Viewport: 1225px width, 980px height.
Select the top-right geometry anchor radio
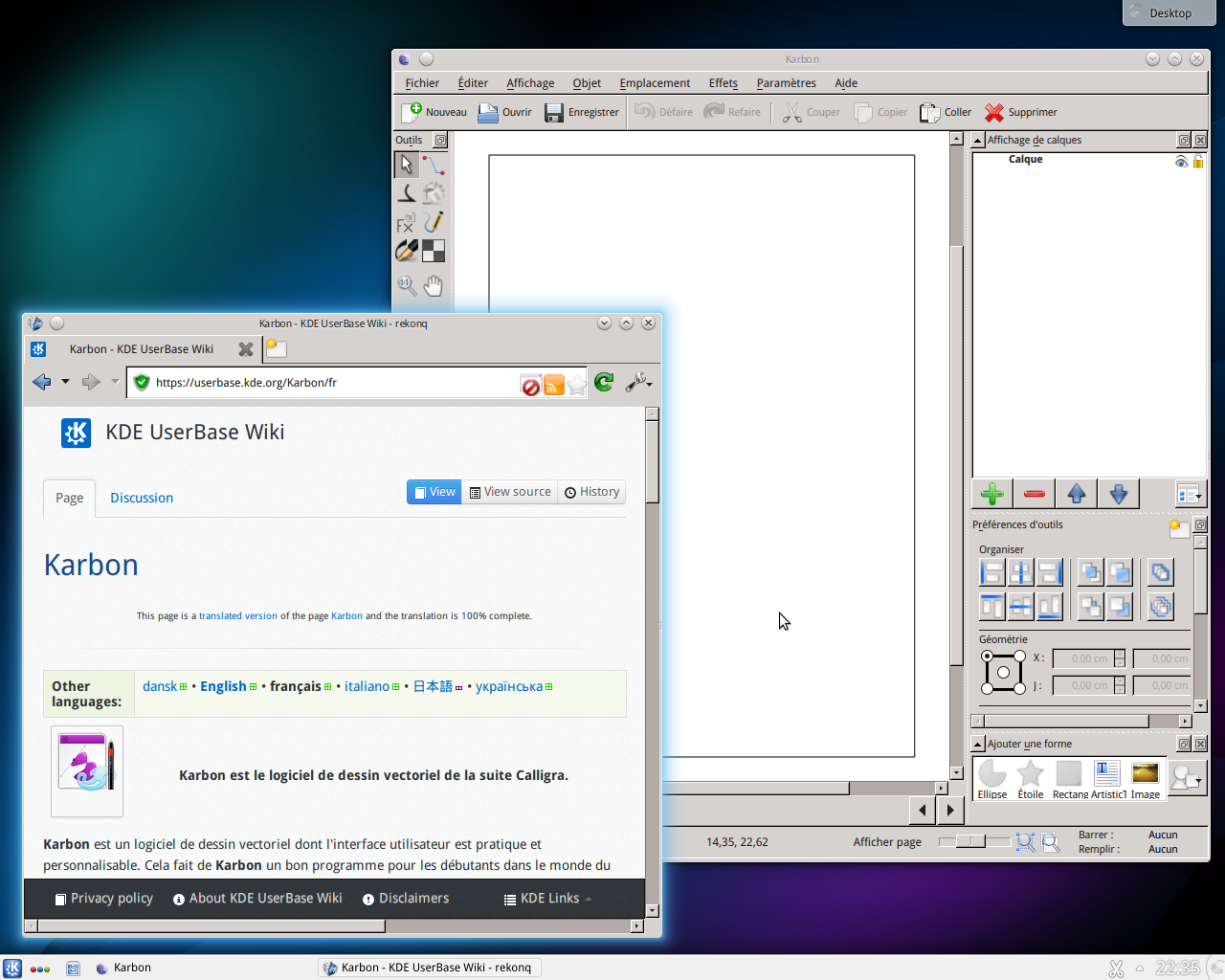[x=1020, y=657]
